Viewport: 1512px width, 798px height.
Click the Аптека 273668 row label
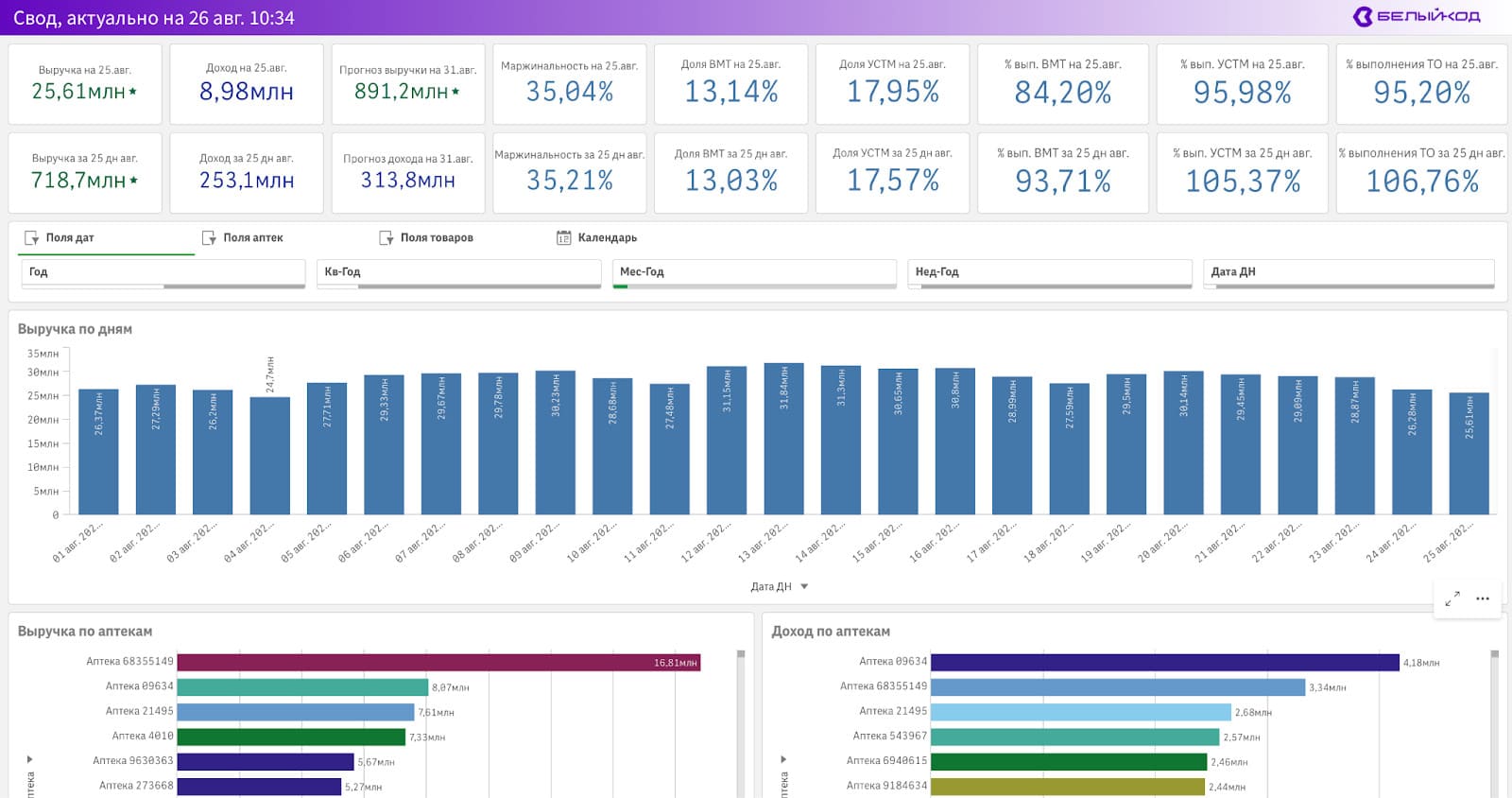136,786
